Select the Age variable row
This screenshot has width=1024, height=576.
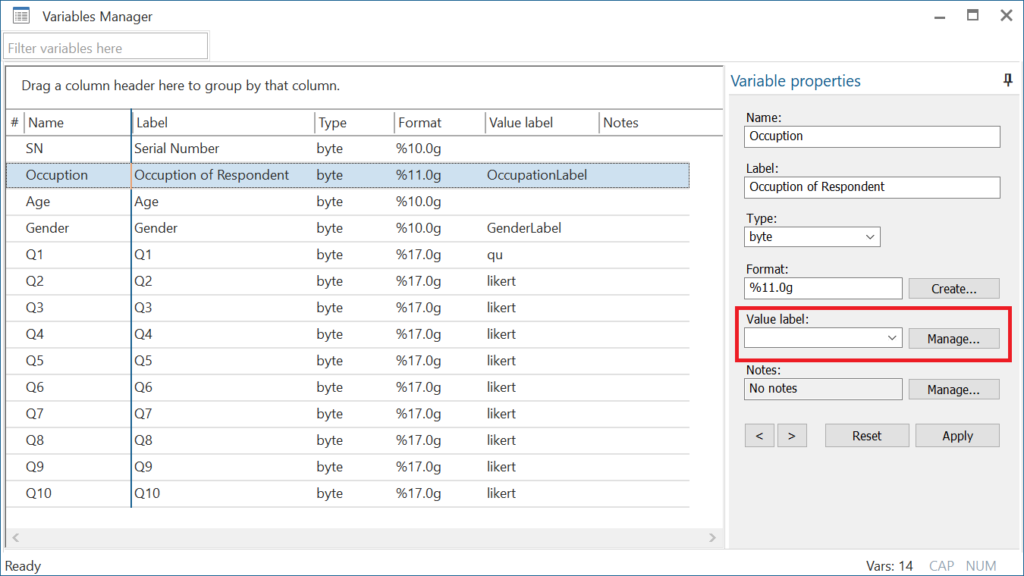pyautogui.click(x=347, y=202)
